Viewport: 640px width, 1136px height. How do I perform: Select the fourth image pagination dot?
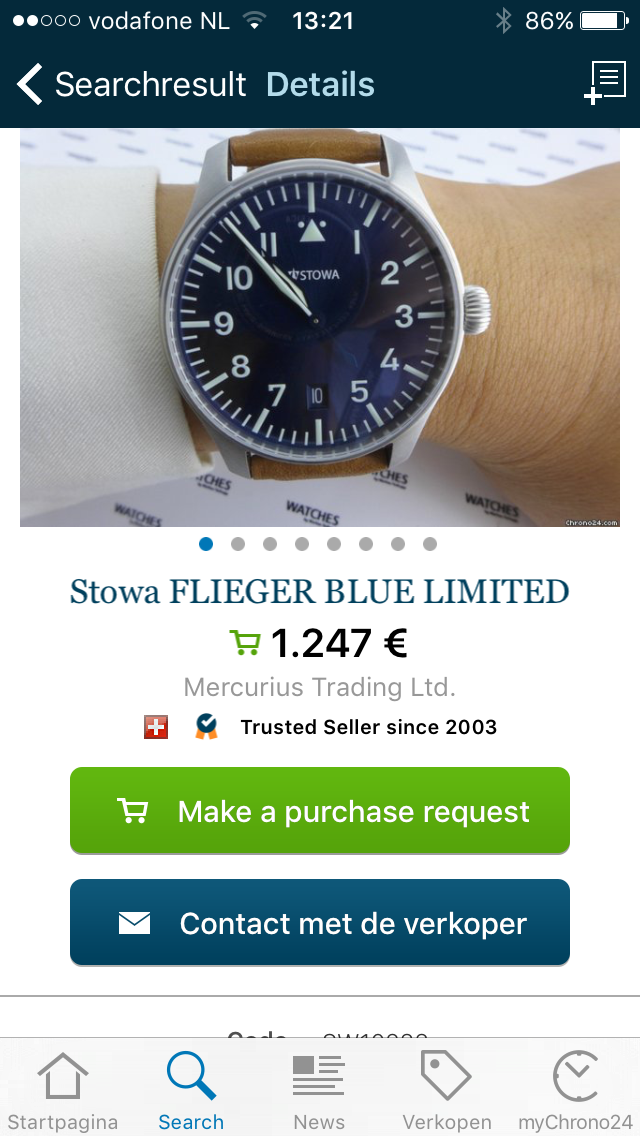click(302, 544)
